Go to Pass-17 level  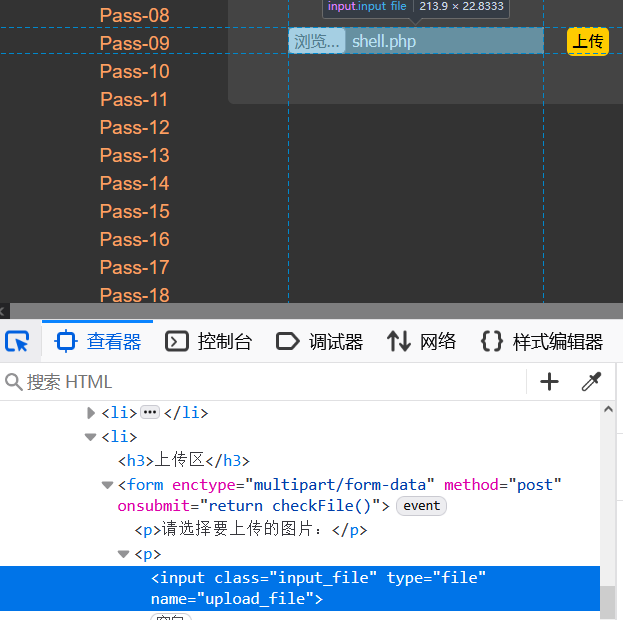[135, 267]
